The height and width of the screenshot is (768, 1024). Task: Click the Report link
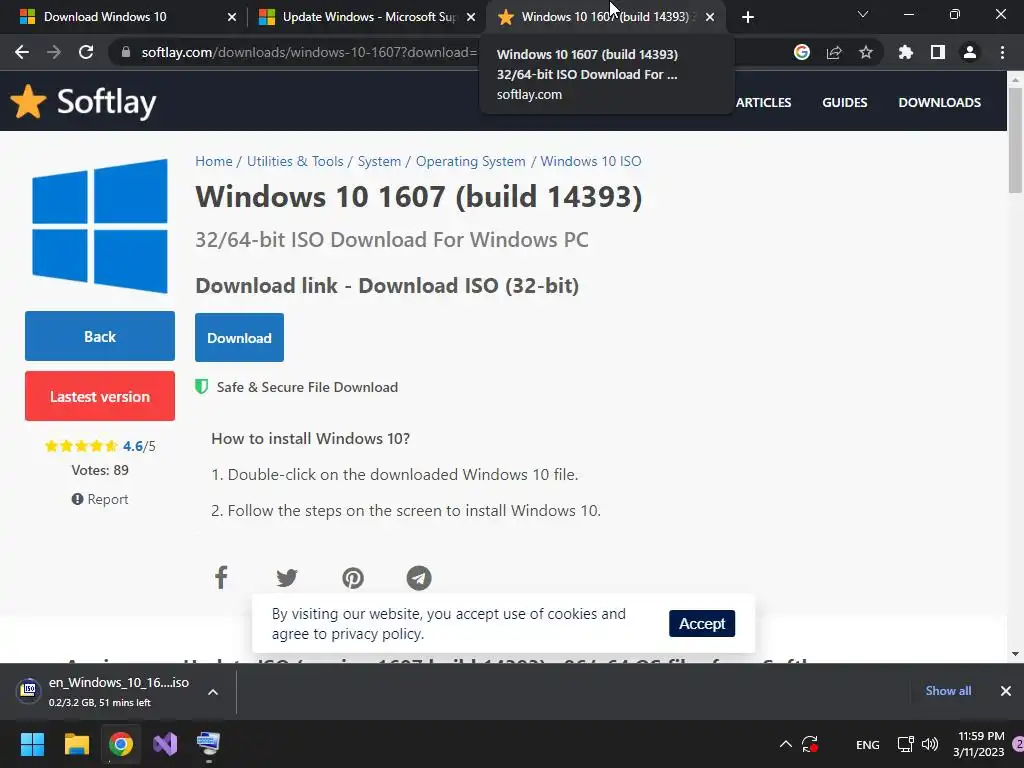(x=100, y=500)
